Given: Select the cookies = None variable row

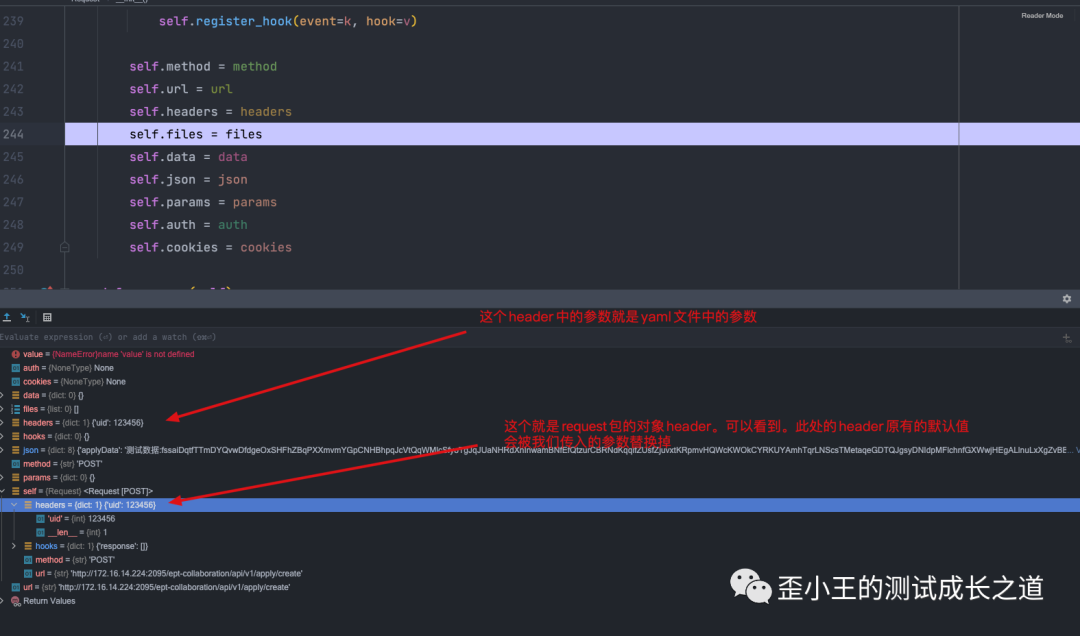Looking at the screenshot, I should click(x=540, y=382).
